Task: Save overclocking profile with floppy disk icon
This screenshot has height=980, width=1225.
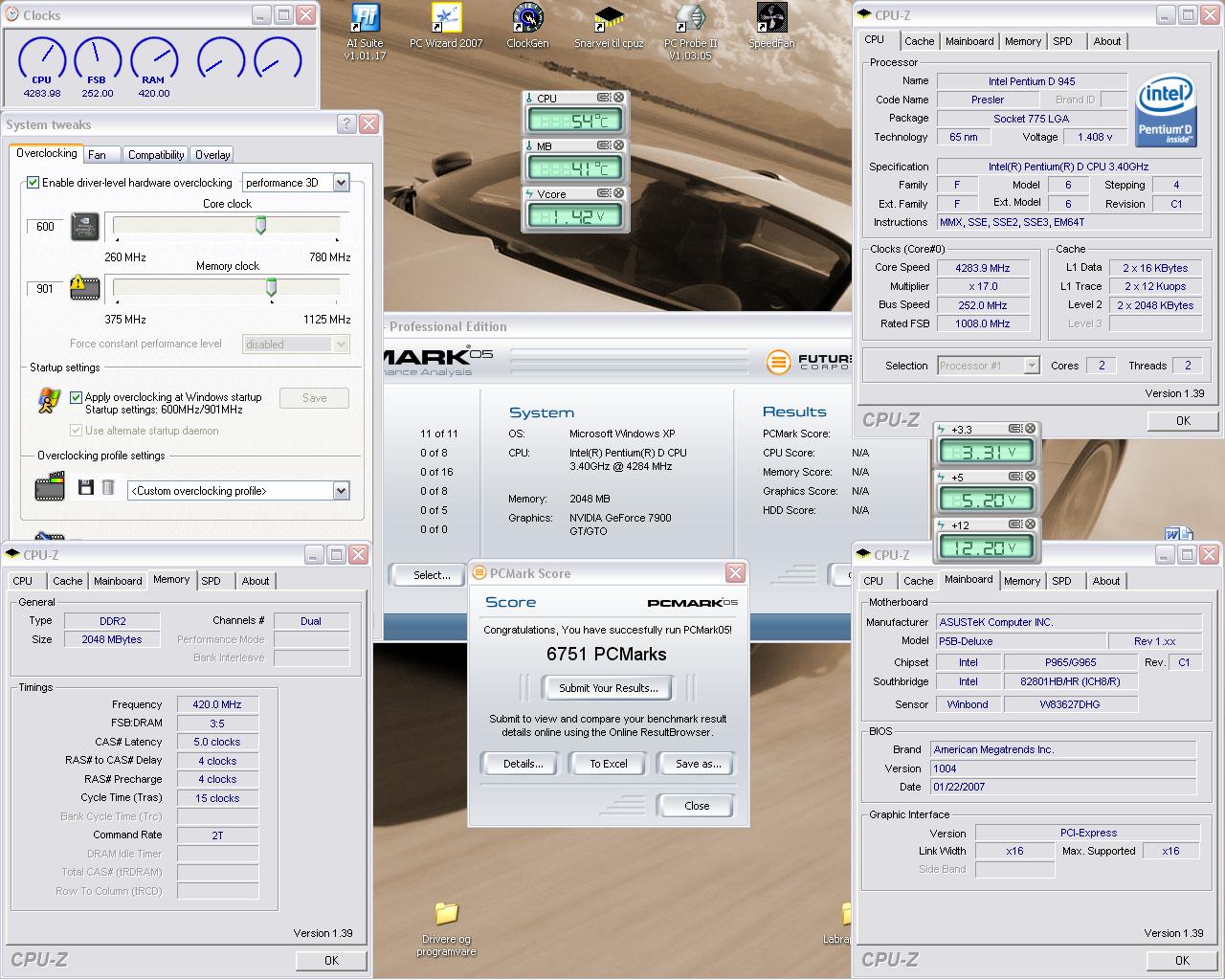Action: click(85, 487)
